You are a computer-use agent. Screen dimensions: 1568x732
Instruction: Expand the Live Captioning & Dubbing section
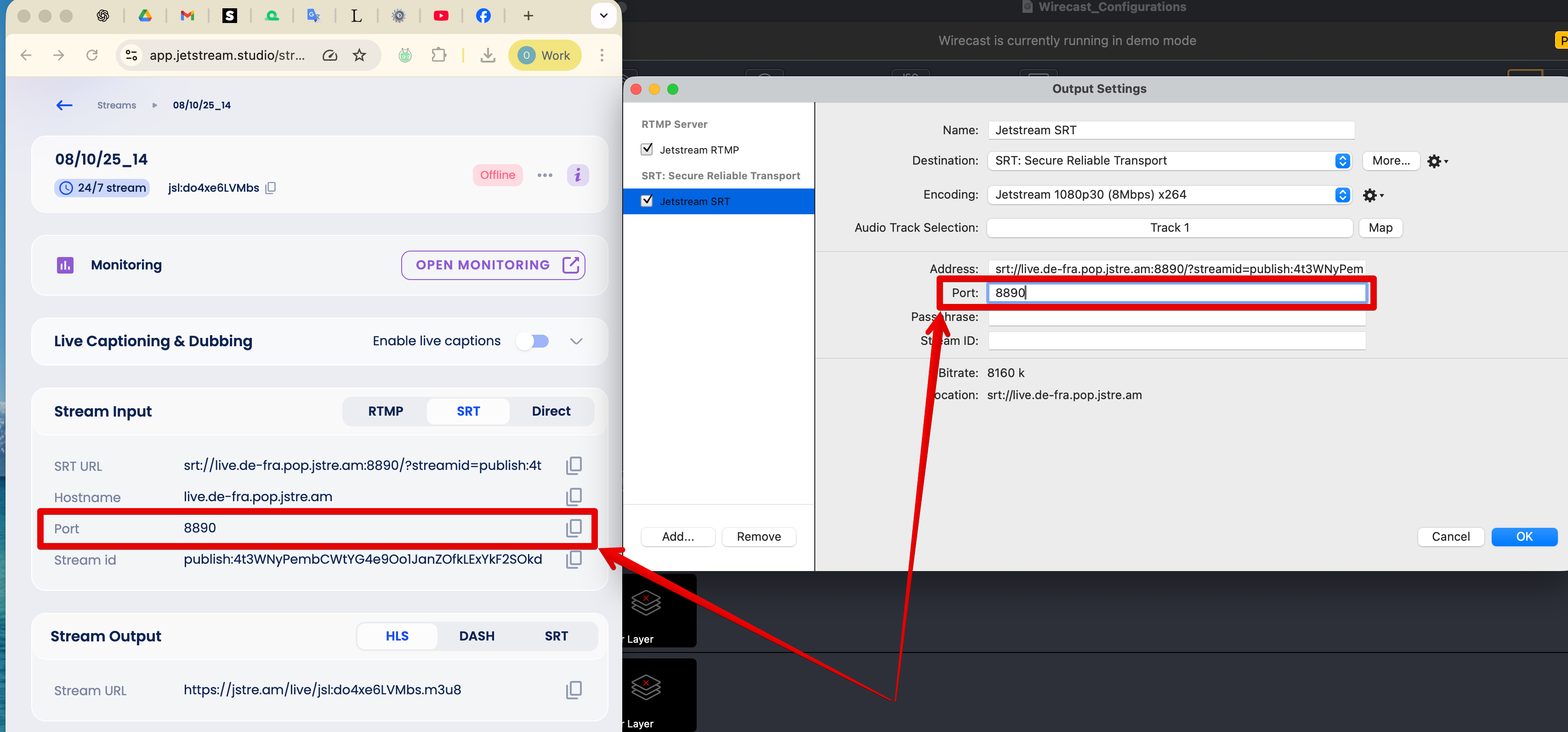tap(576, 341)
